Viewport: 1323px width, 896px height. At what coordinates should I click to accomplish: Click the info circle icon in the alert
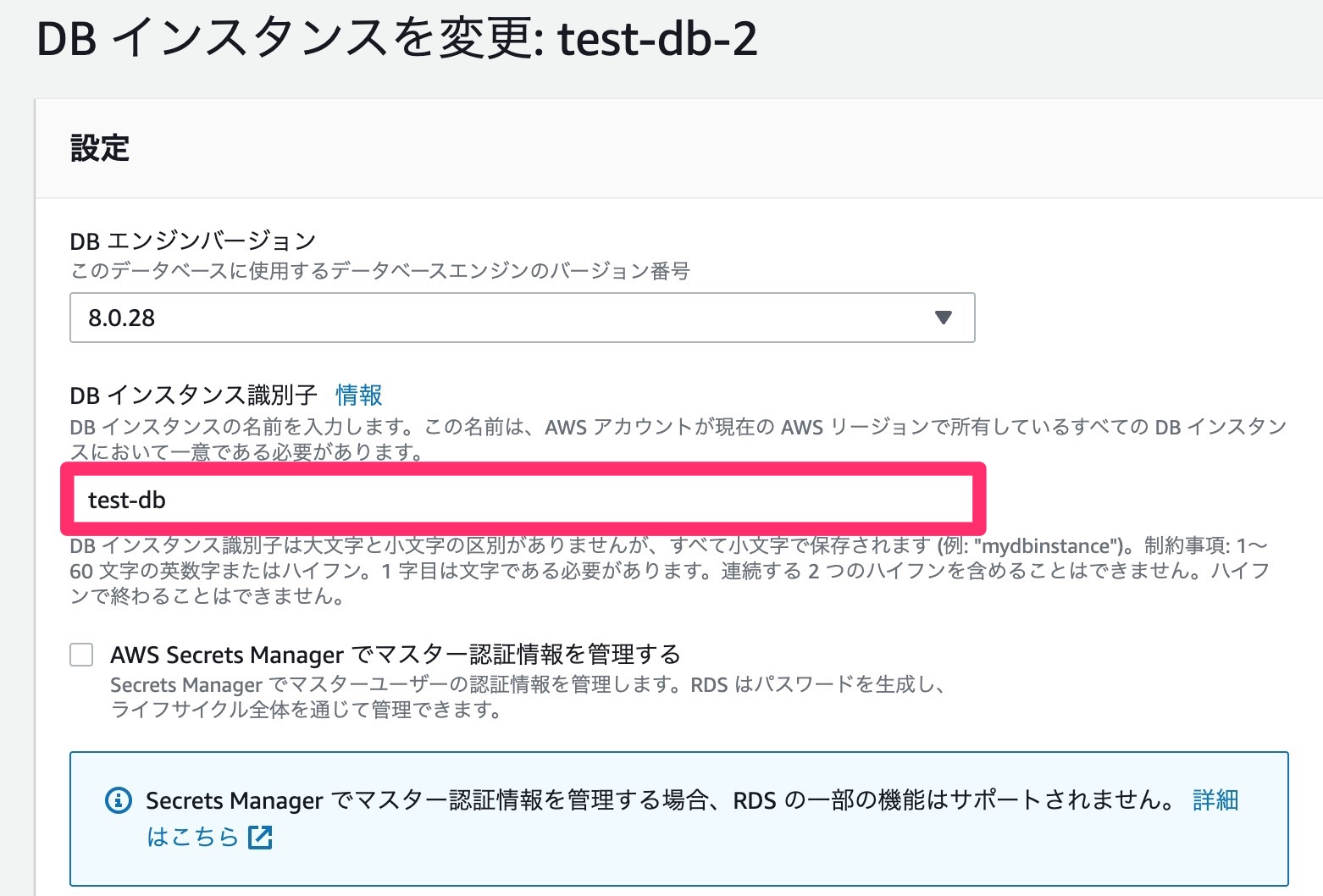pos(118,800)
